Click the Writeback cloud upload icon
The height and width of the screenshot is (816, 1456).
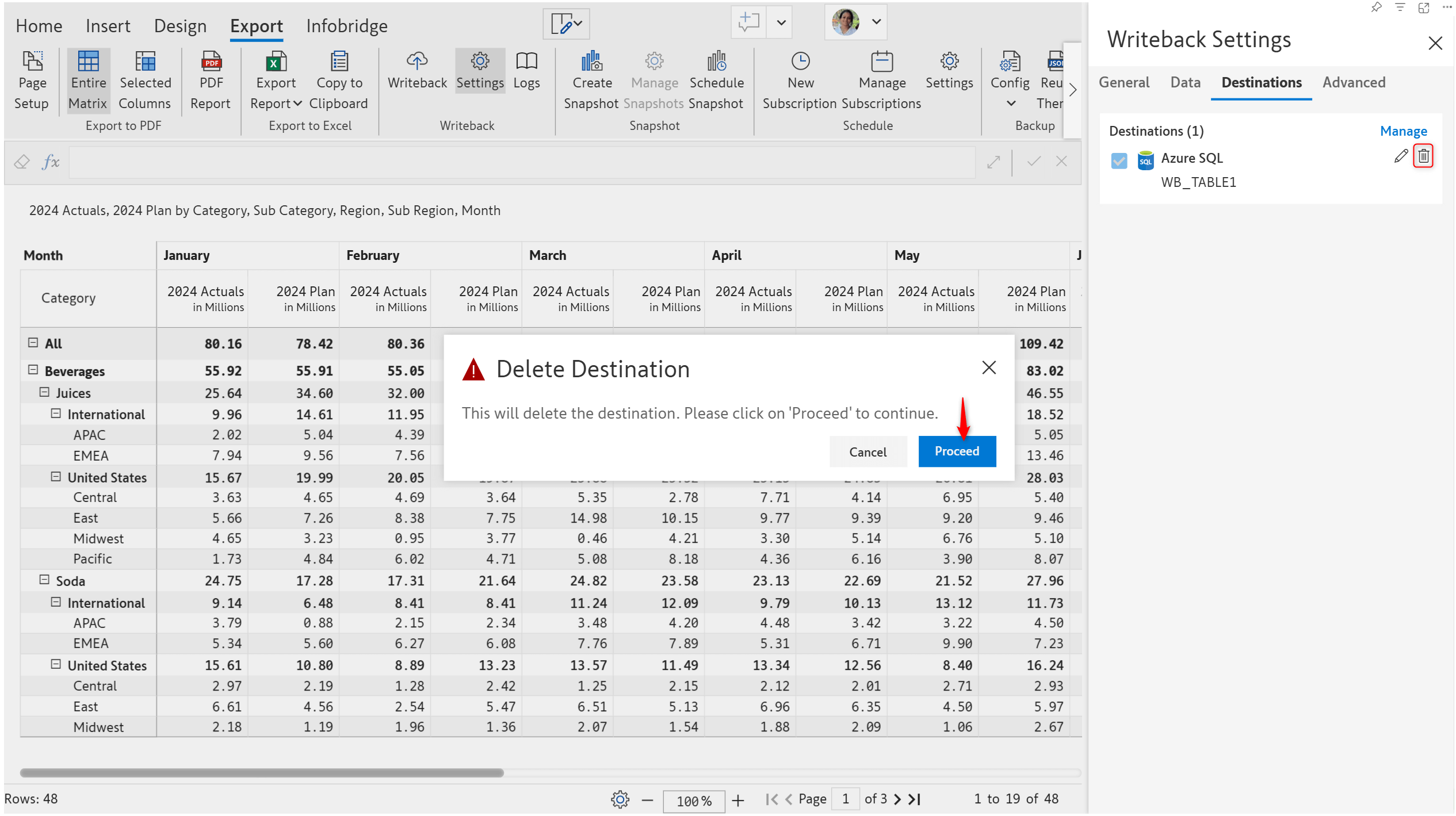pos(416,61)
